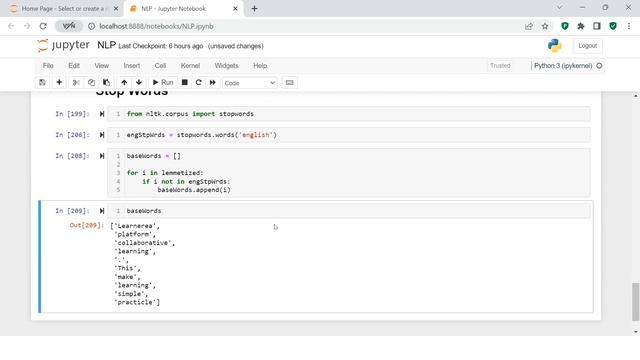Screen dimensions: 640x360
Task: Click the Logout button
Action: [587, 46]
